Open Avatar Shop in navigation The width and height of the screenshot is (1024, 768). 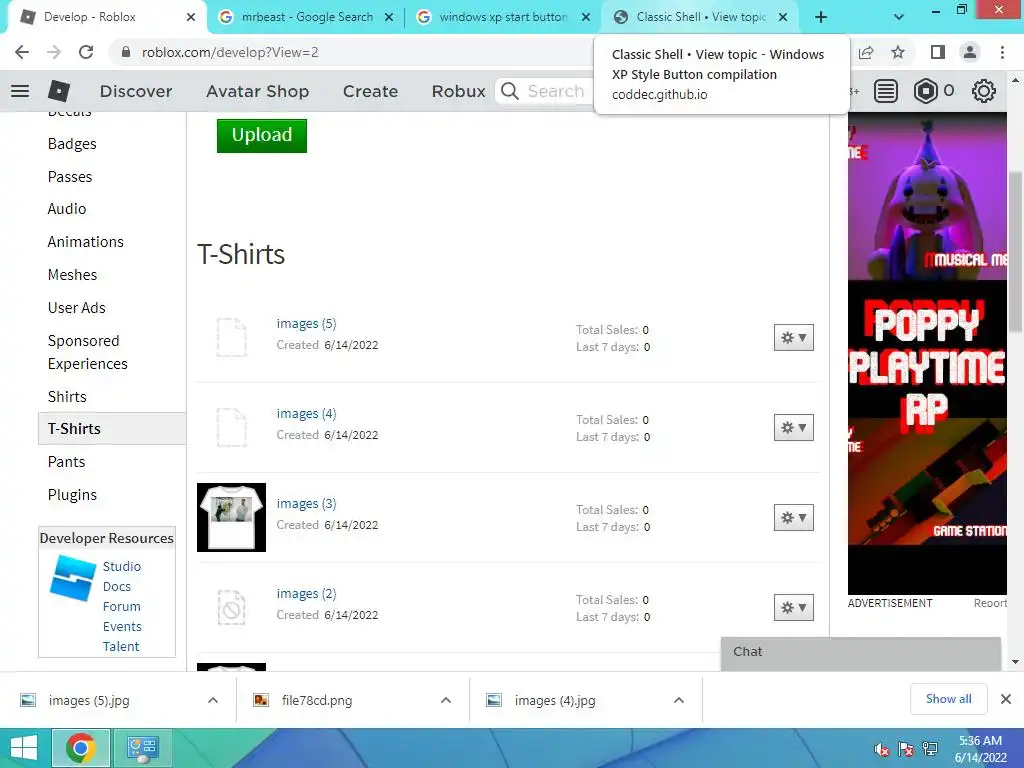pos(257,91)
